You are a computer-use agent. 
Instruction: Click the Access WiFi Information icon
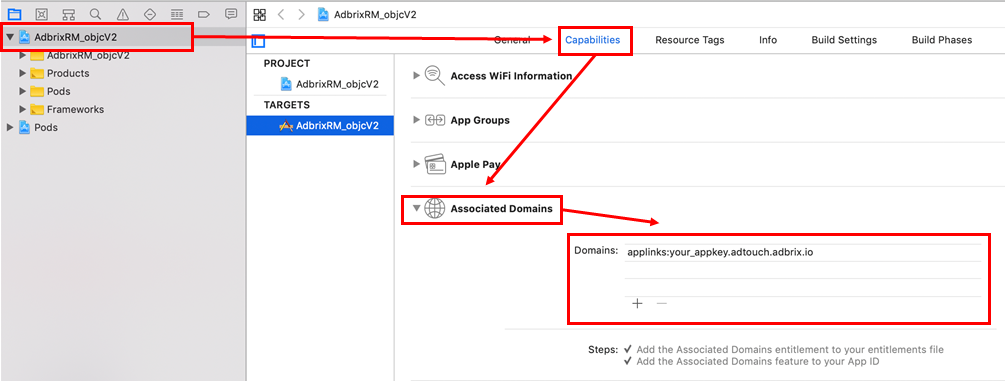435,76
